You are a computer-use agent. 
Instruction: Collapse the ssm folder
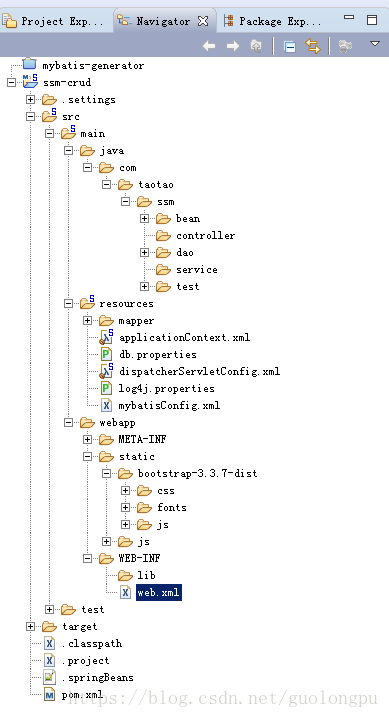125,201
